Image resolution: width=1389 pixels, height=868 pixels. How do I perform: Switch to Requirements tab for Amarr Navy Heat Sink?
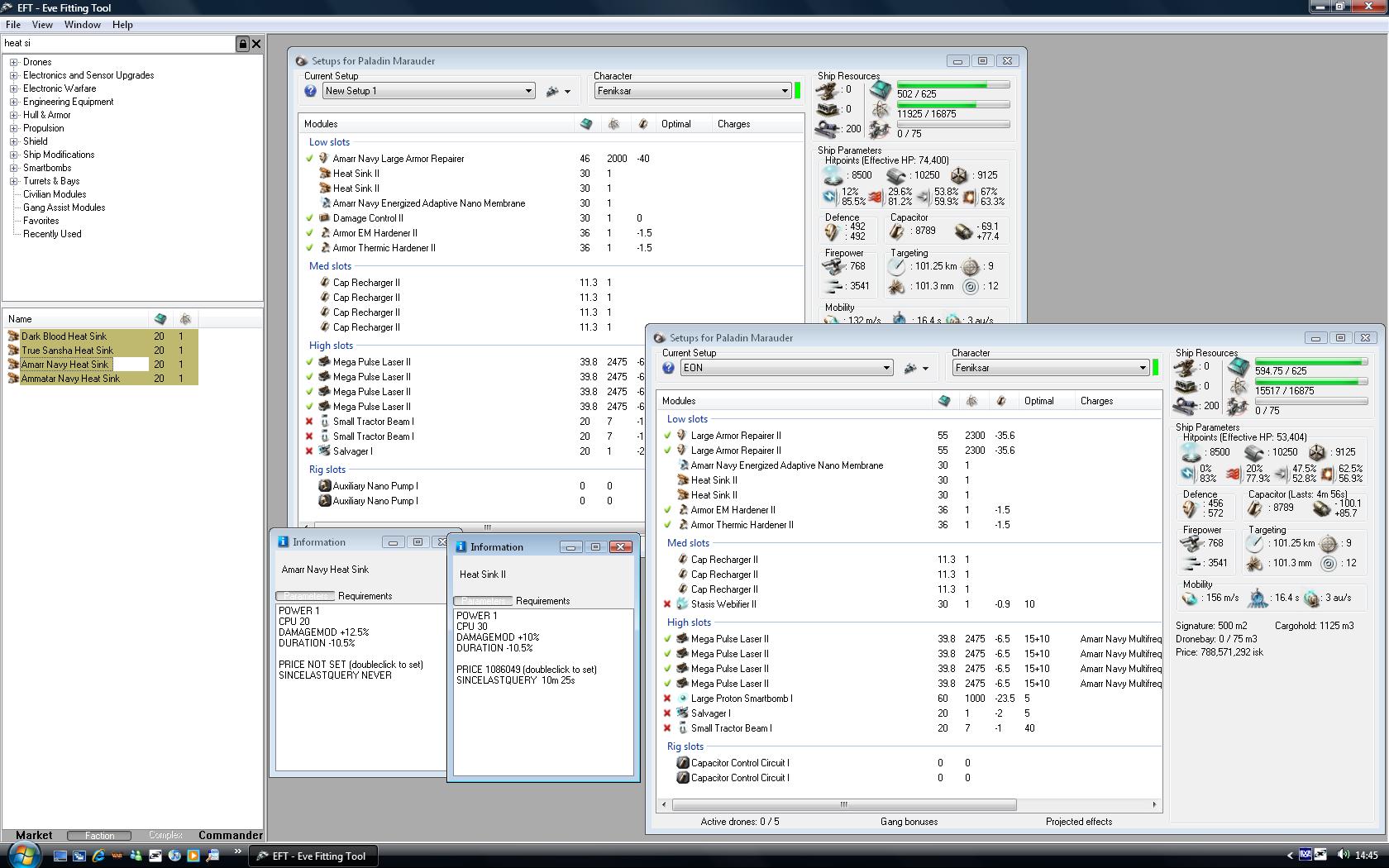pyautogui.click(x=365, y=596)
